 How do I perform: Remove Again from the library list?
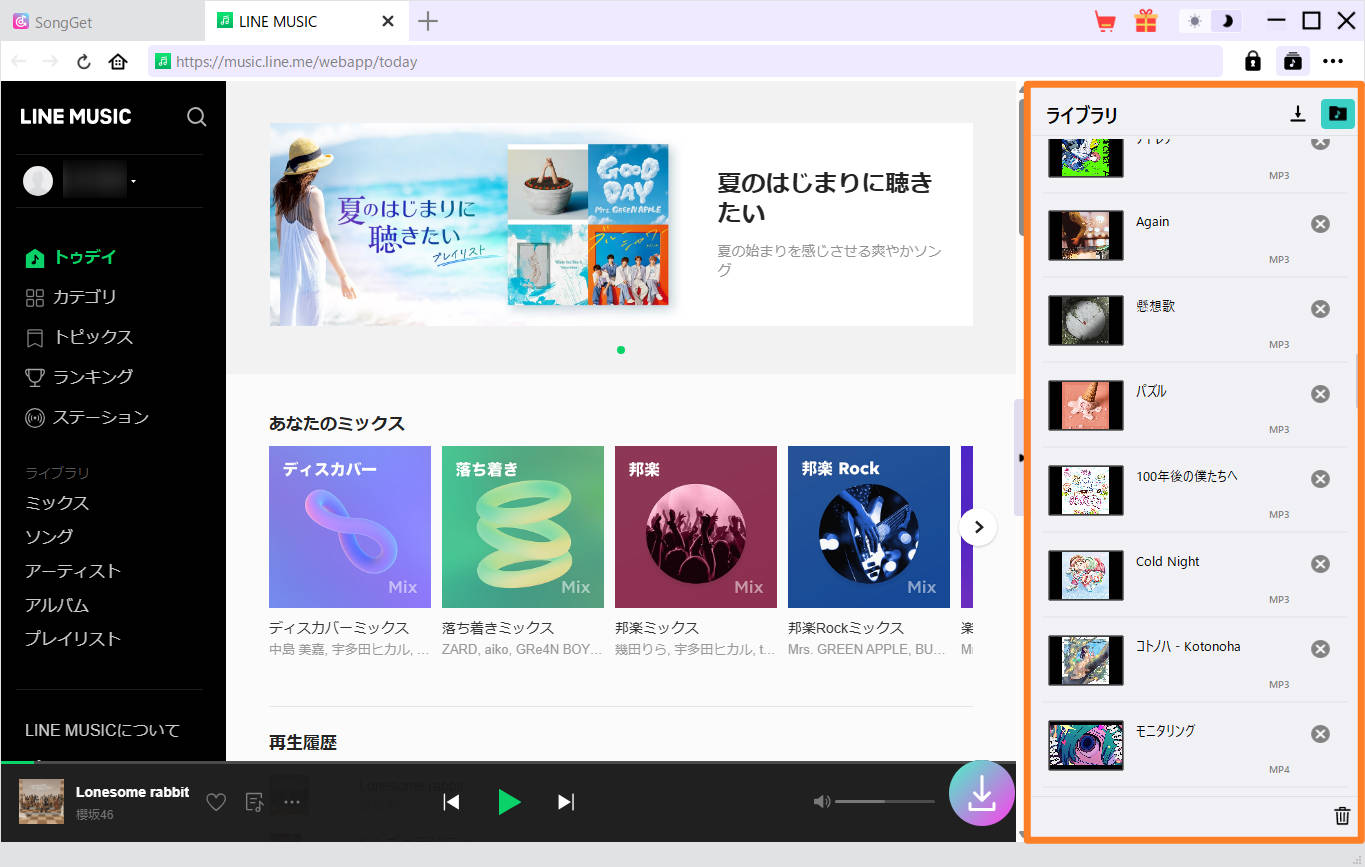click(1320, 224)
